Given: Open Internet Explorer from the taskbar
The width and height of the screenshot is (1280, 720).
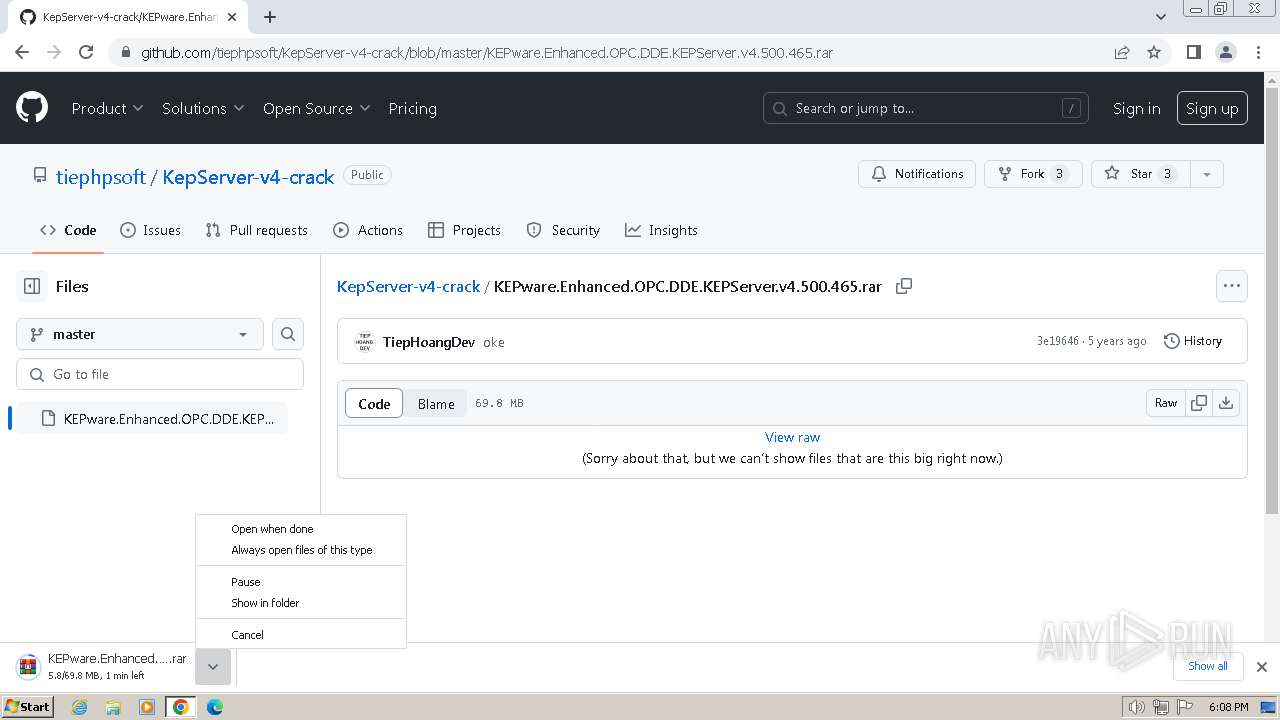Looking at the screenshot, I should [79, 707].
